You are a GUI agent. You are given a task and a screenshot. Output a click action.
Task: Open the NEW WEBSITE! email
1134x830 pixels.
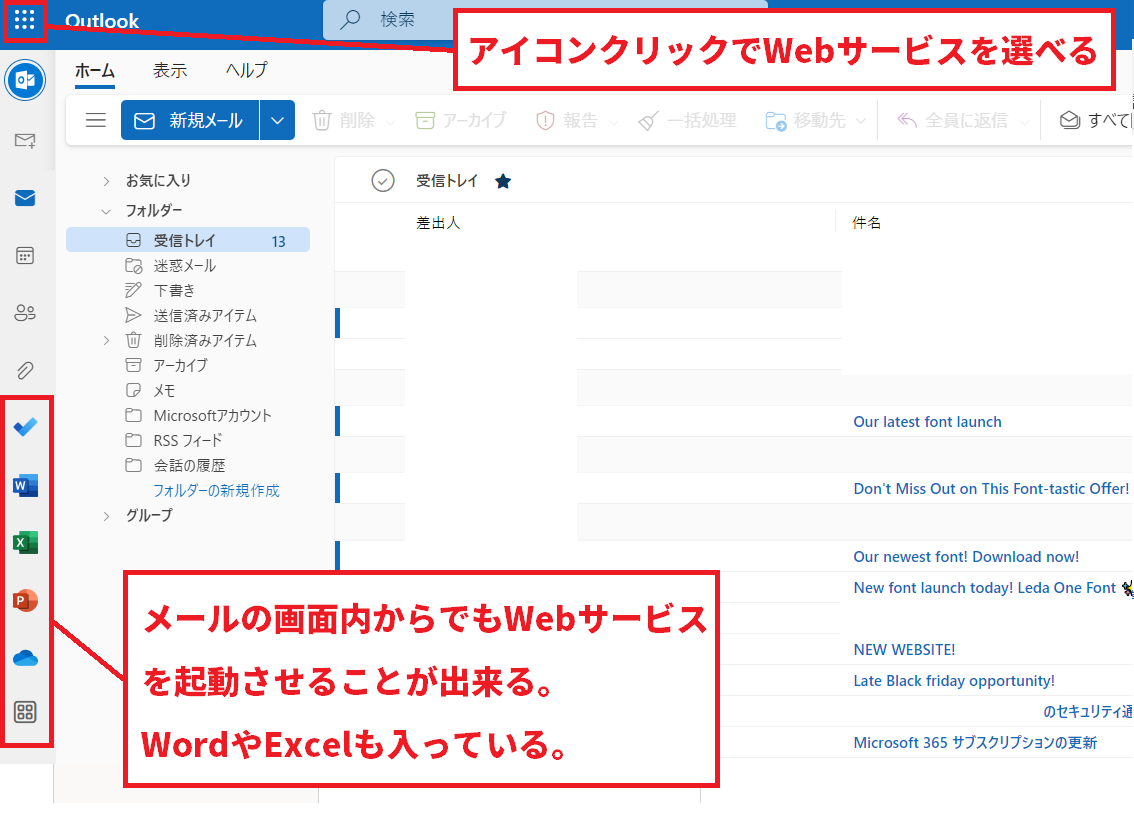click(904, 650)
